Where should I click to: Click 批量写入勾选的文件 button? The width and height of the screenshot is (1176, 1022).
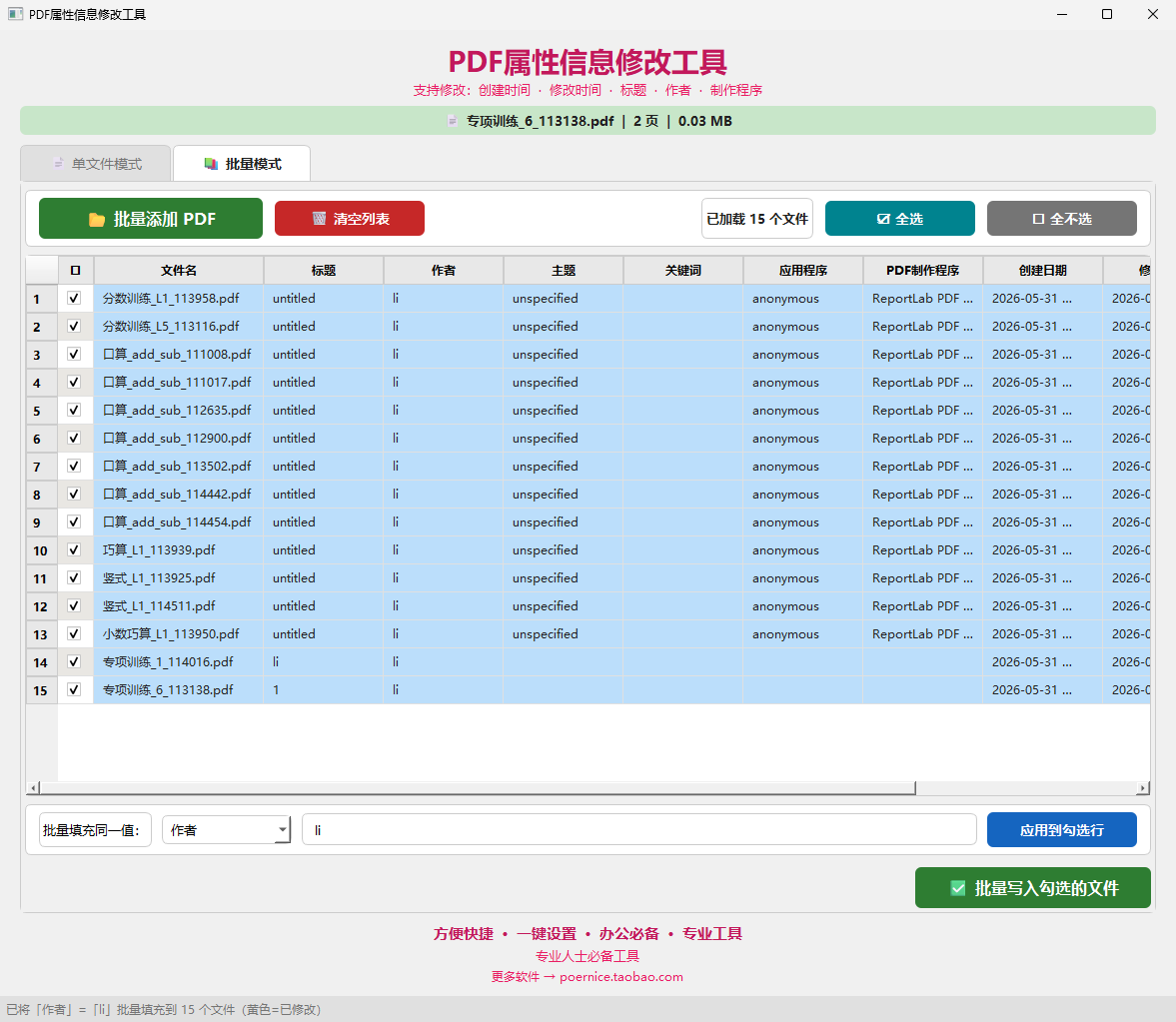[1033, 888]
